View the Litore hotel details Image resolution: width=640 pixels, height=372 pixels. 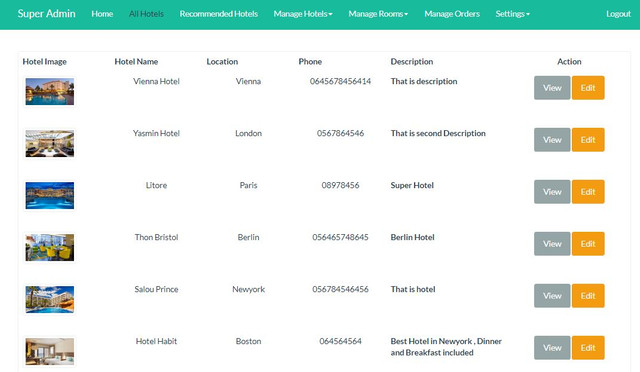coord(552,192)
